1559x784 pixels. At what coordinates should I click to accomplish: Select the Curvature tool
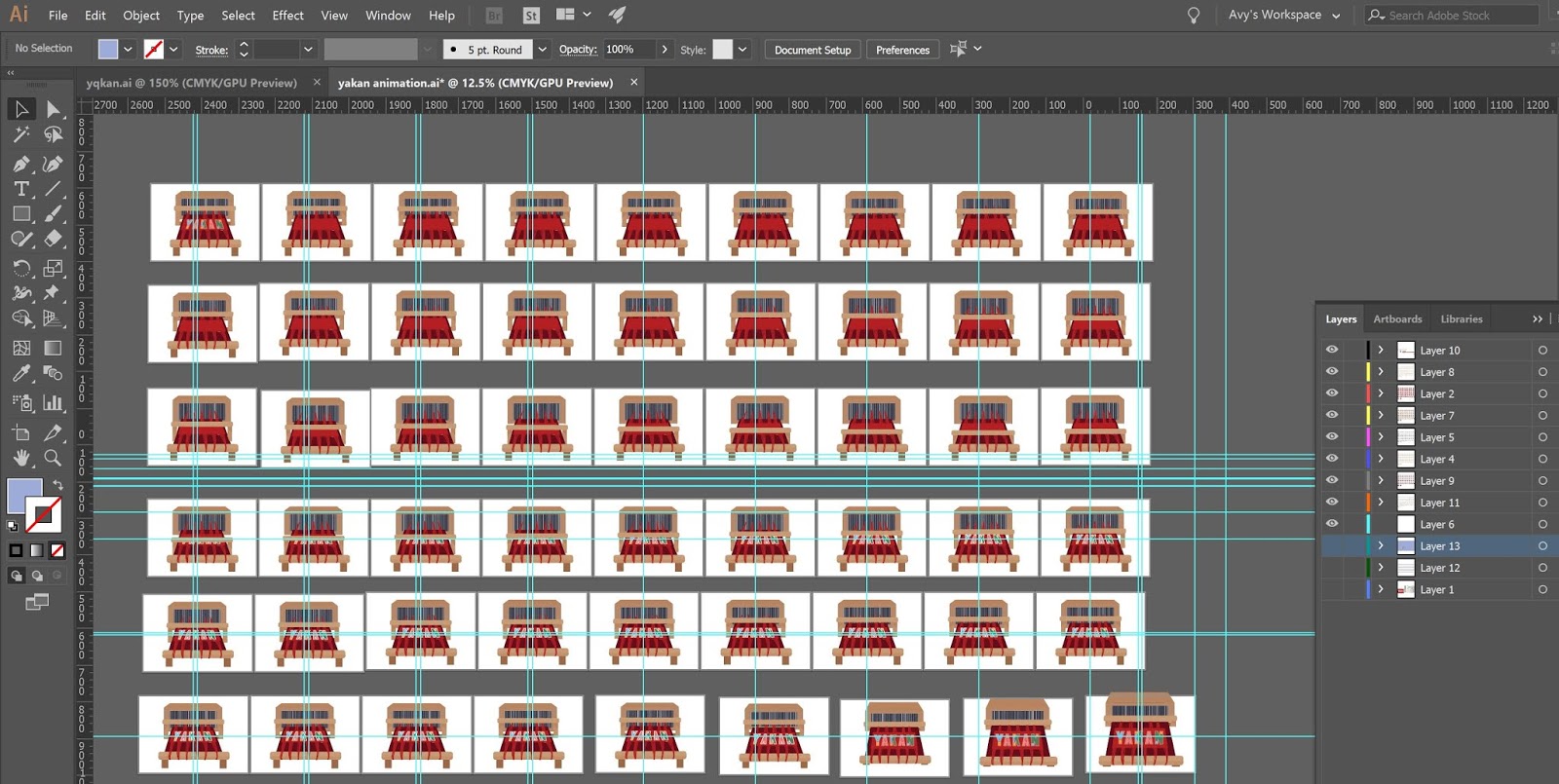pos(54,163)
